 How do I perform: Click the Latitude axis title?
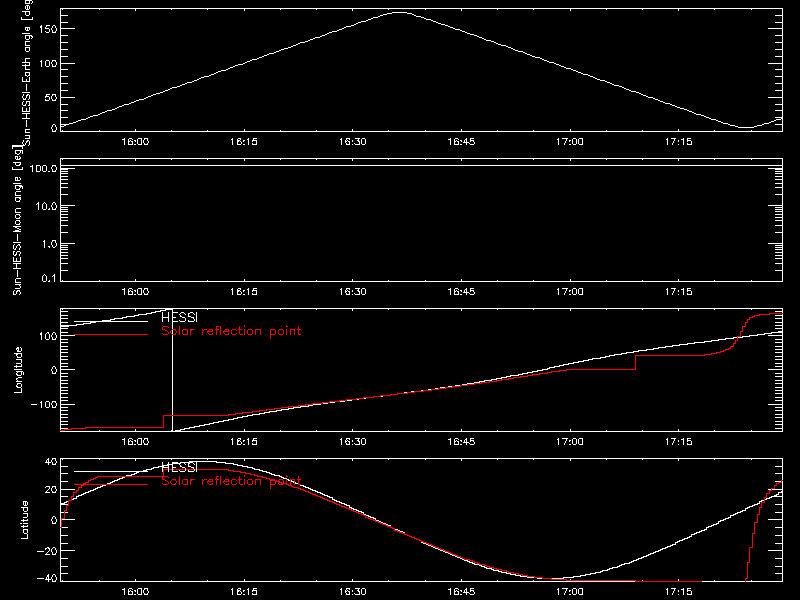point(24,520)
